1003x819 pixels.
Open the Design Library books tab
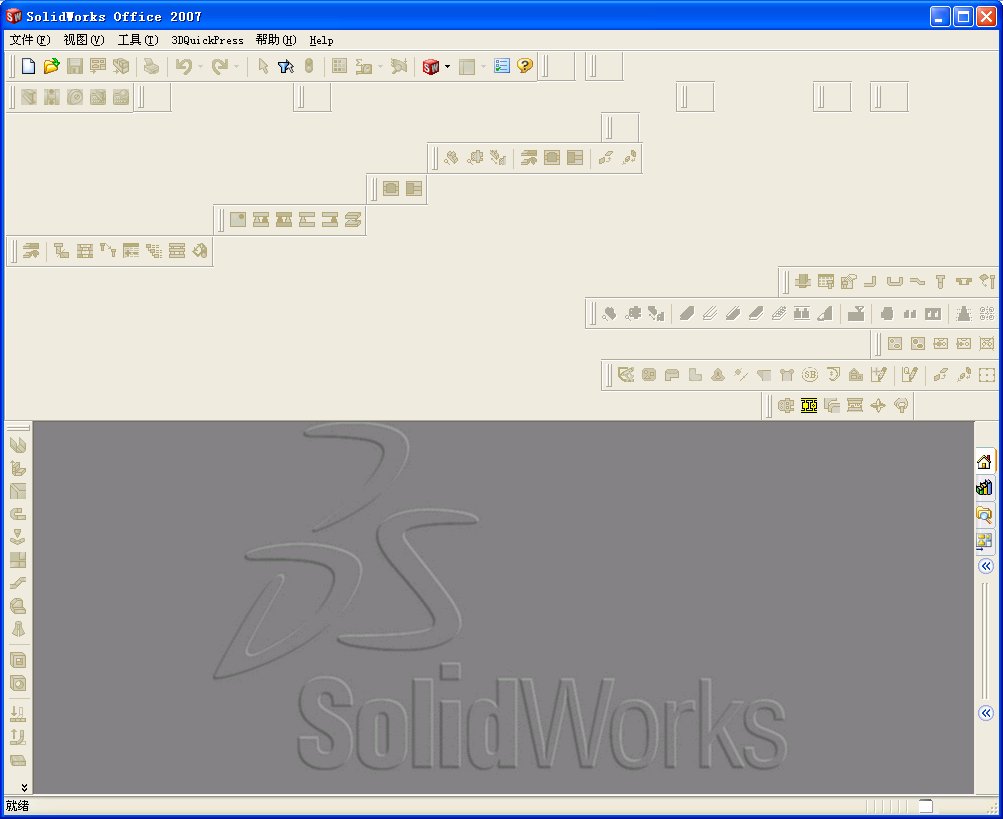(985, 488)
